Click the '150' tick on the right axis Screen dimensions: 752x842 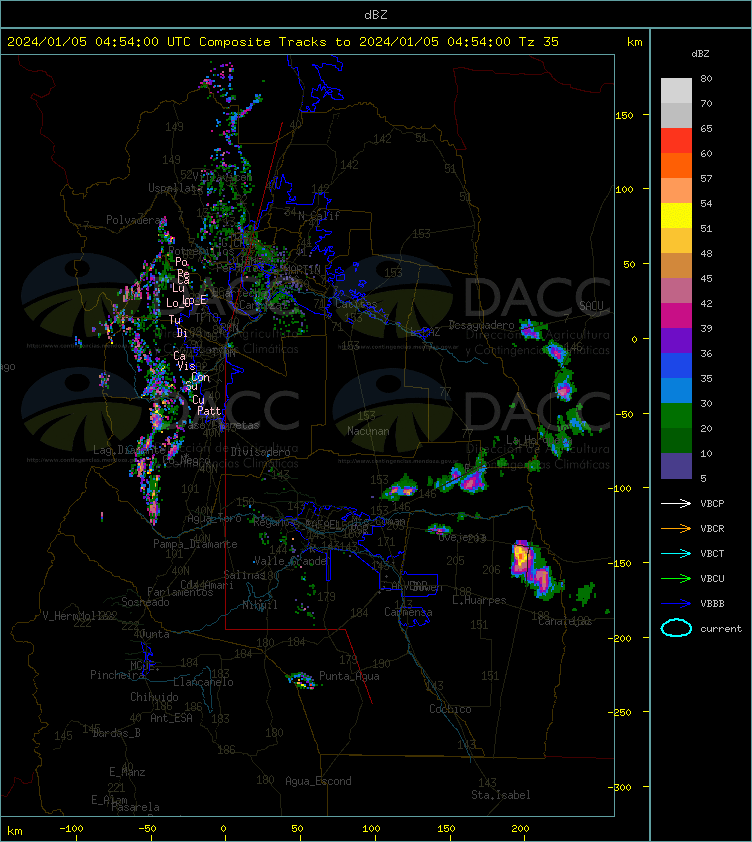tap(624, 115)
